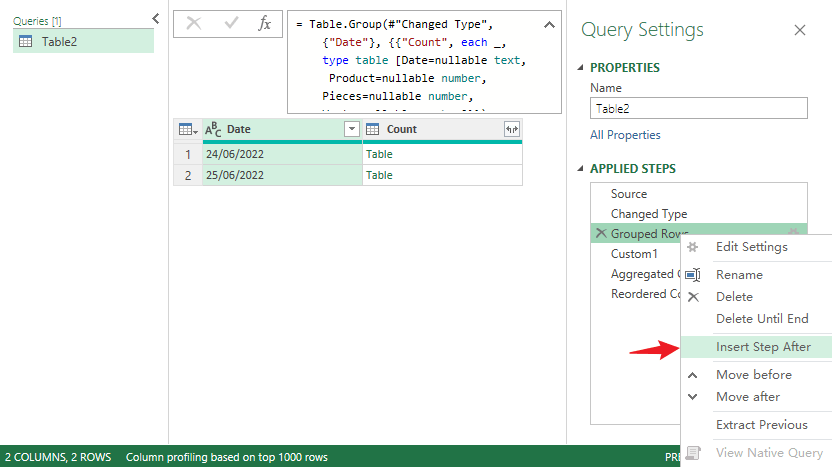The height and width of the screenshot is (467, 832).
Task: Click the 24/06/2022 date cell
Action: pyautogui.click(x=282, y=154)
